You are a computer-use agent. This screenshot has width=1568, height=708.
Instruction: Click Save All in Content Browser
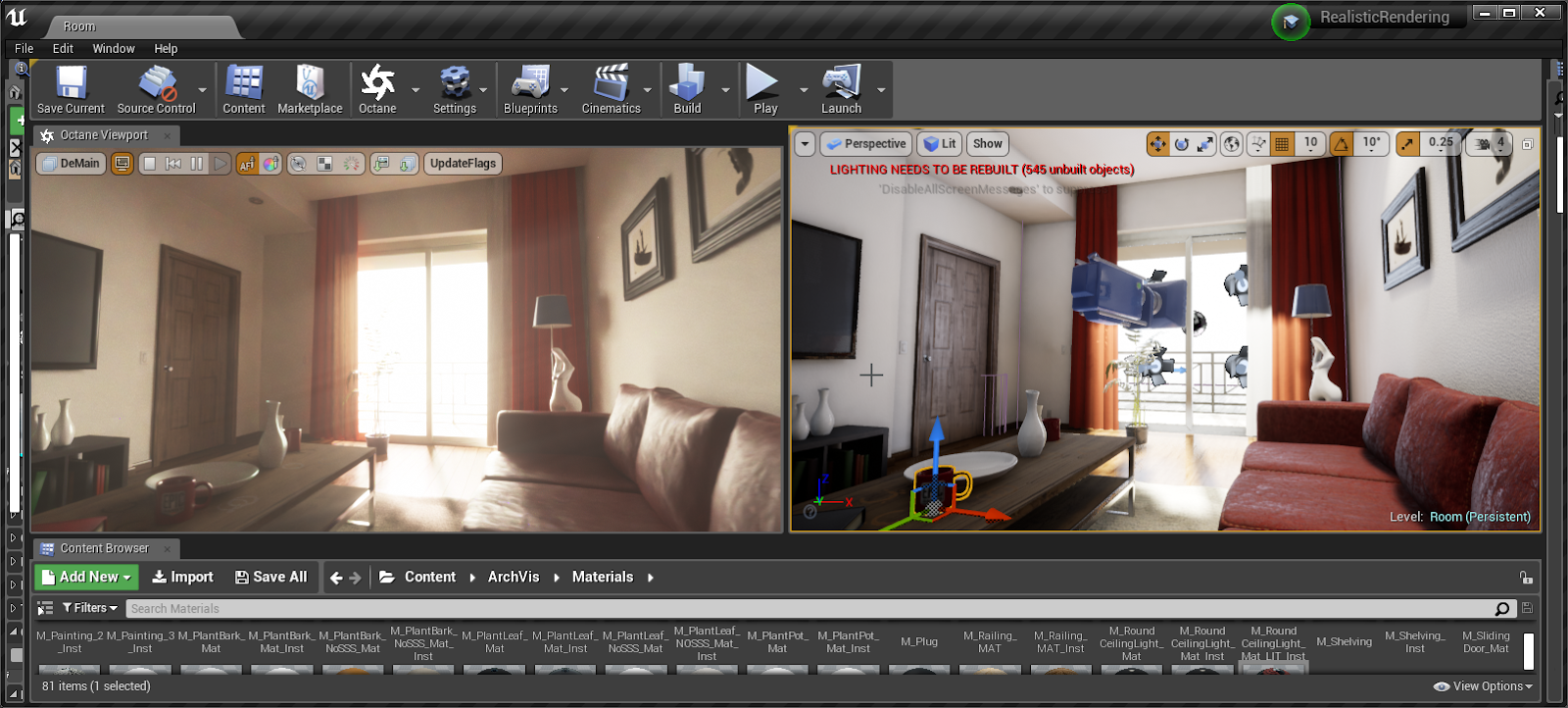point(271,578)
